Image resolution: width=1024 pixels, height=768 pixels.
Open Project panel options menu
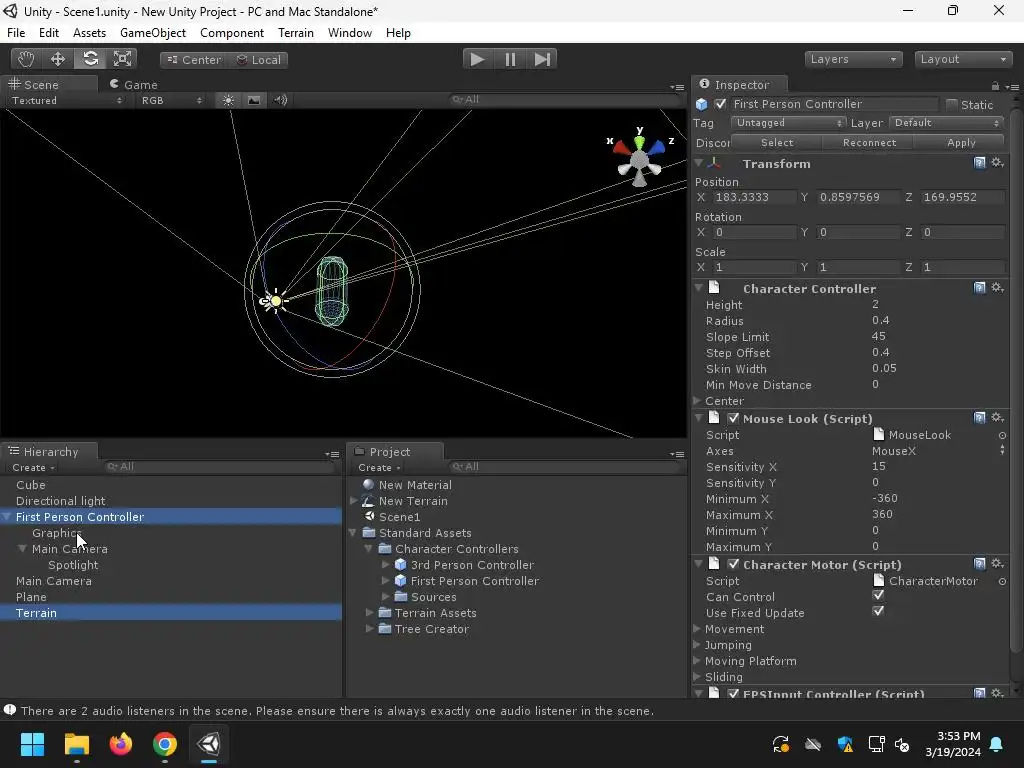coord(677,454)
